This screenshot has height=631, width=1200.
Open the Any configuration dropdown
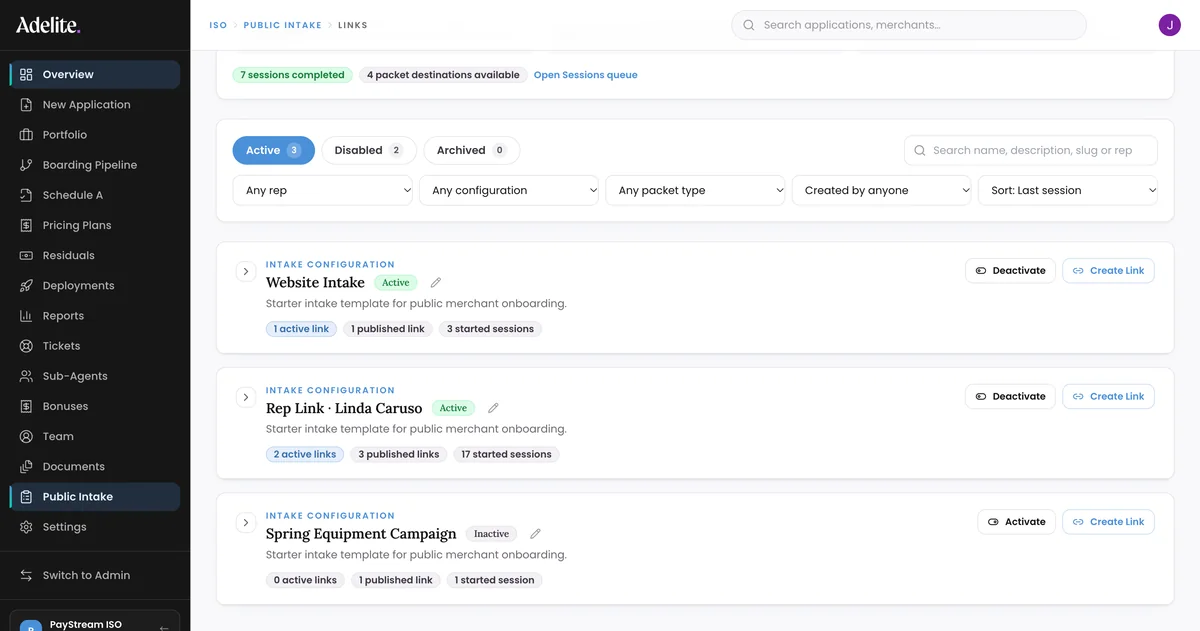[x=509, y=190]
